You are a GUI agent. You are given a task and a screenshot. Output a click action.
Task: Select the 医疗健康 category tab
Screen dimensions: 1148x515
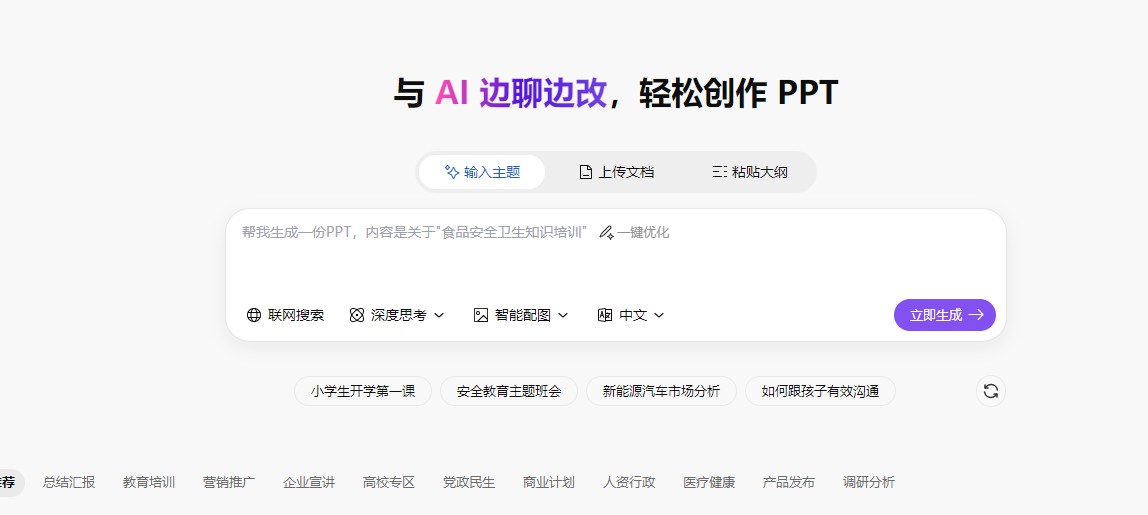click(709, 482)
